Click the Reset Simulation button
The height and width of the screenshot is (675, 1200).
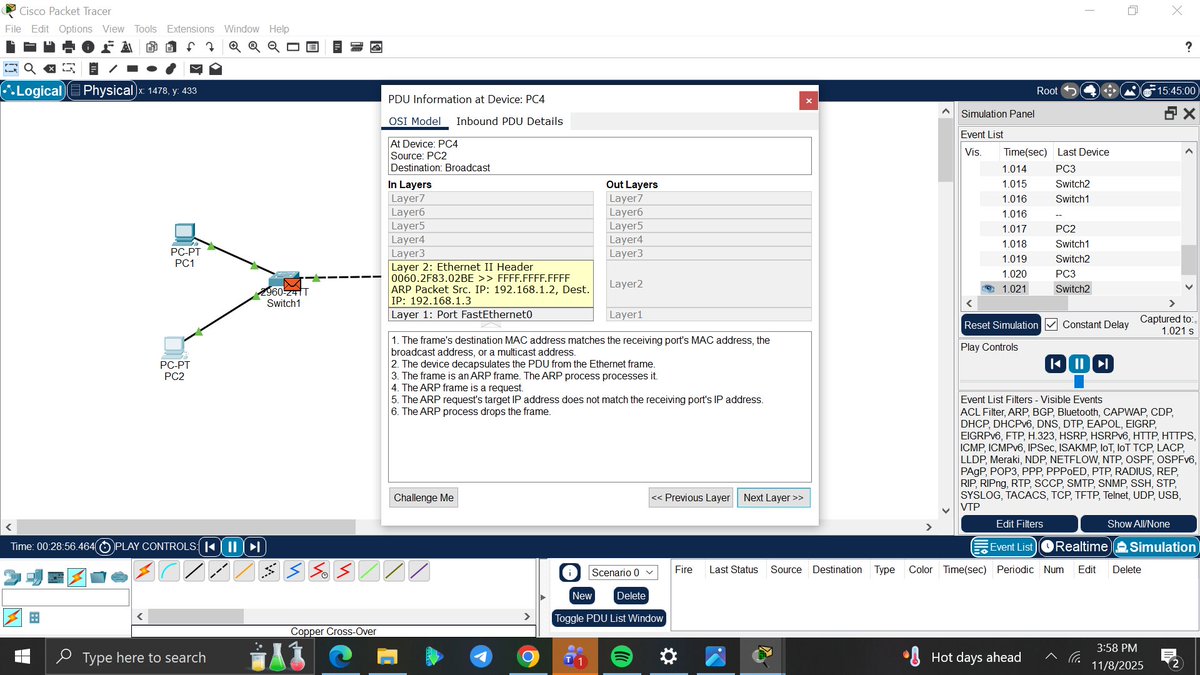coord(1001,325)
